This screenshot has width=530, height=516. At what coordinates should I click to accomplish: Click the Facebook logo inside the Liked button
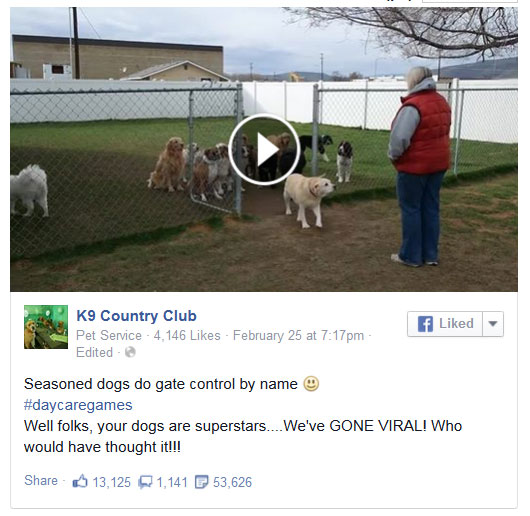tap(425, 324)
